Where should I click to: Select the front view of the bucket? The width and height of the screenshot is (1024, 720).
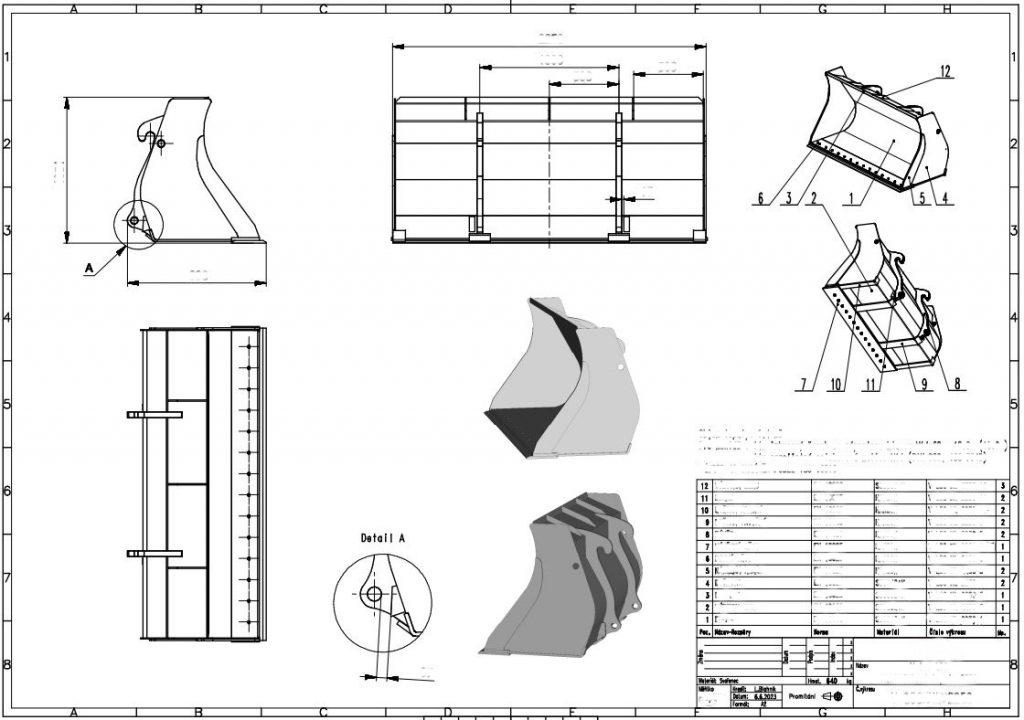pos(549,171)
